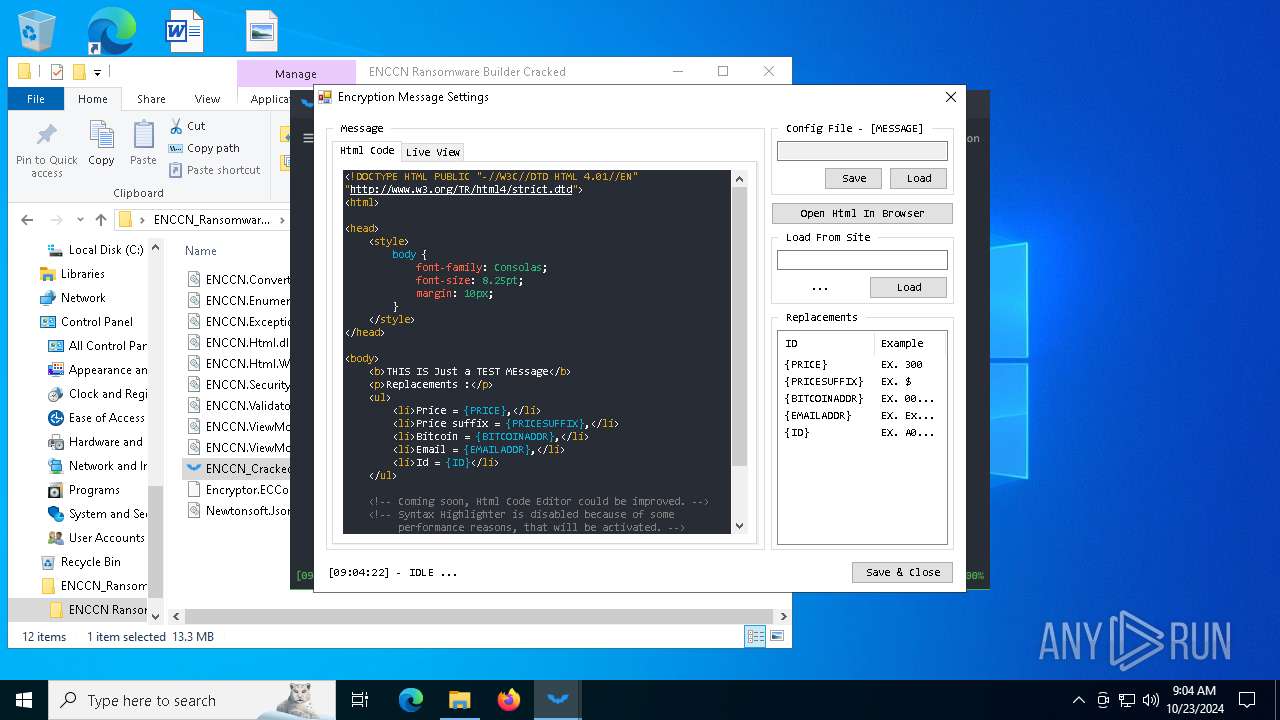1280x720 pixels.
Task: Open the Windows Start menu
Action: 24,700
